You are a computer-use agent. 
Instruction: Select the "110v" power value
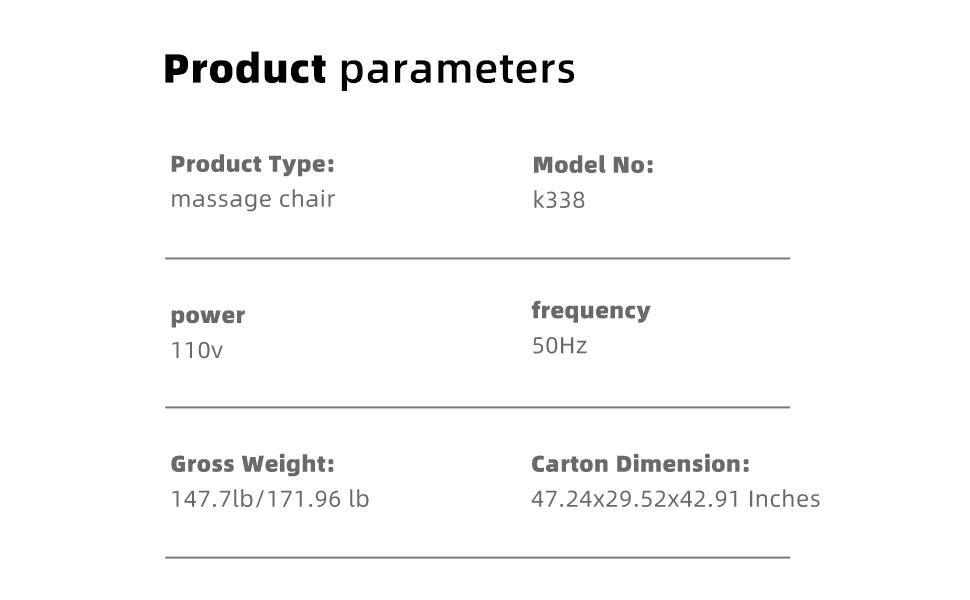coord(197,351)
